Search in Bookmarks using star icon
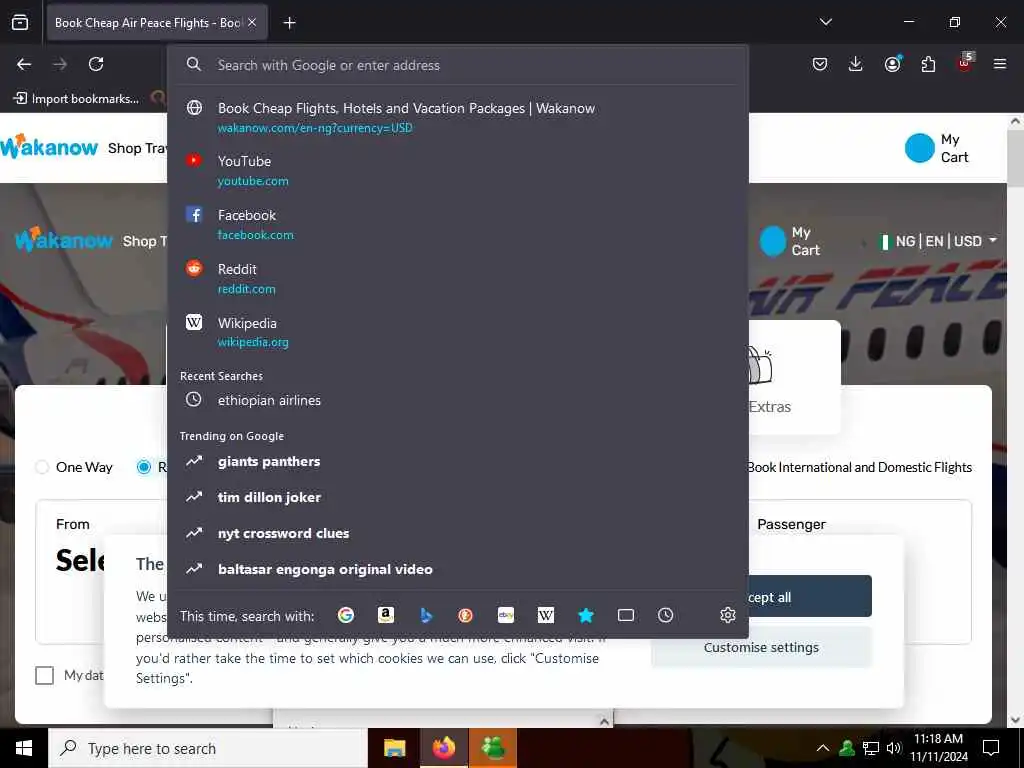The width and height of the screenshot is (1024, 768). point(586,615)
